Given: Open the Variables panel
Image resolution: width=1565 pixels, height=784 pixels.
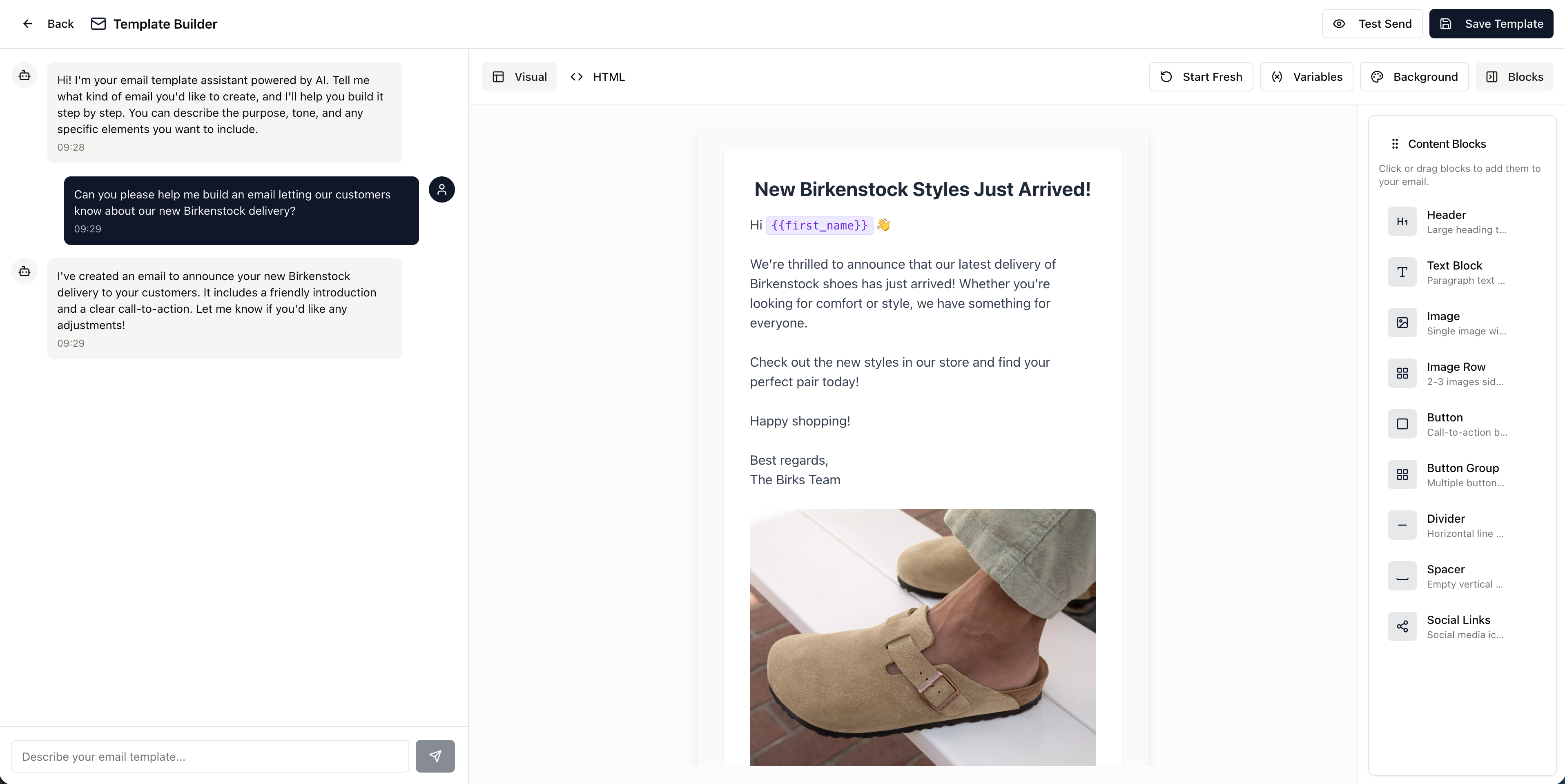Looking at the screenshot, I should click(1307, 76).
